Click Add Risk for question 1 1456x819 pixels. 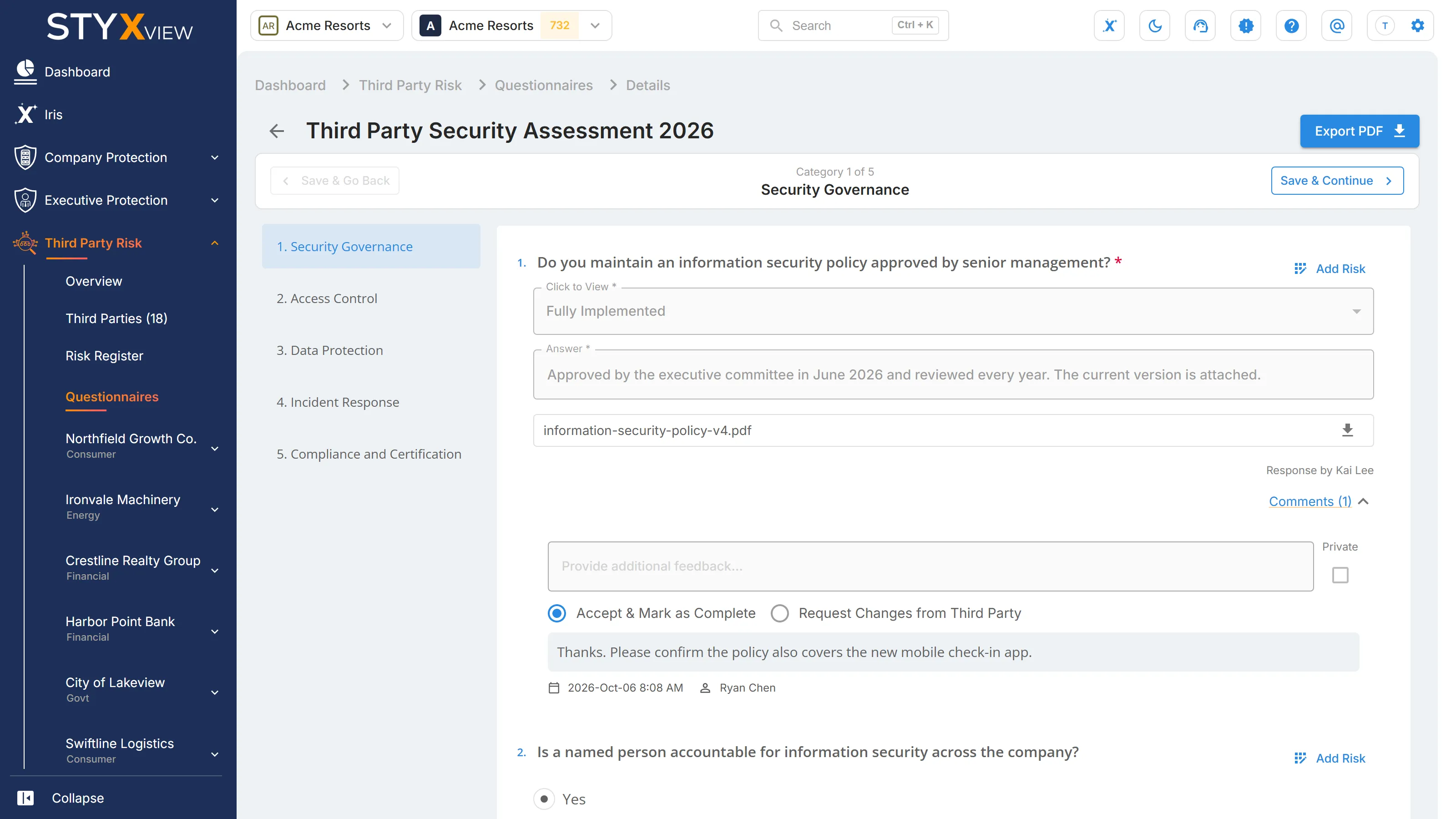(x=1330, y=268)
